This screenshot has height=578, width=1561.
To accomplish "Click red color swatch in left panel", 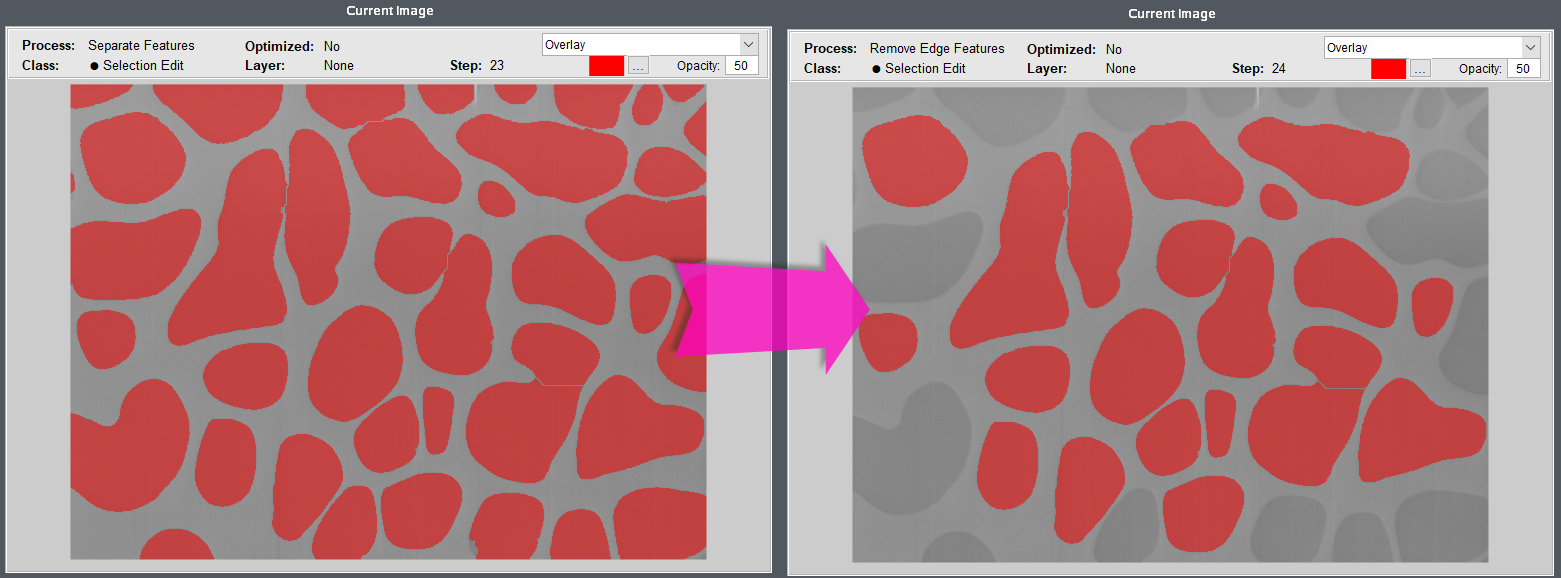I will (x=607, y=66).
